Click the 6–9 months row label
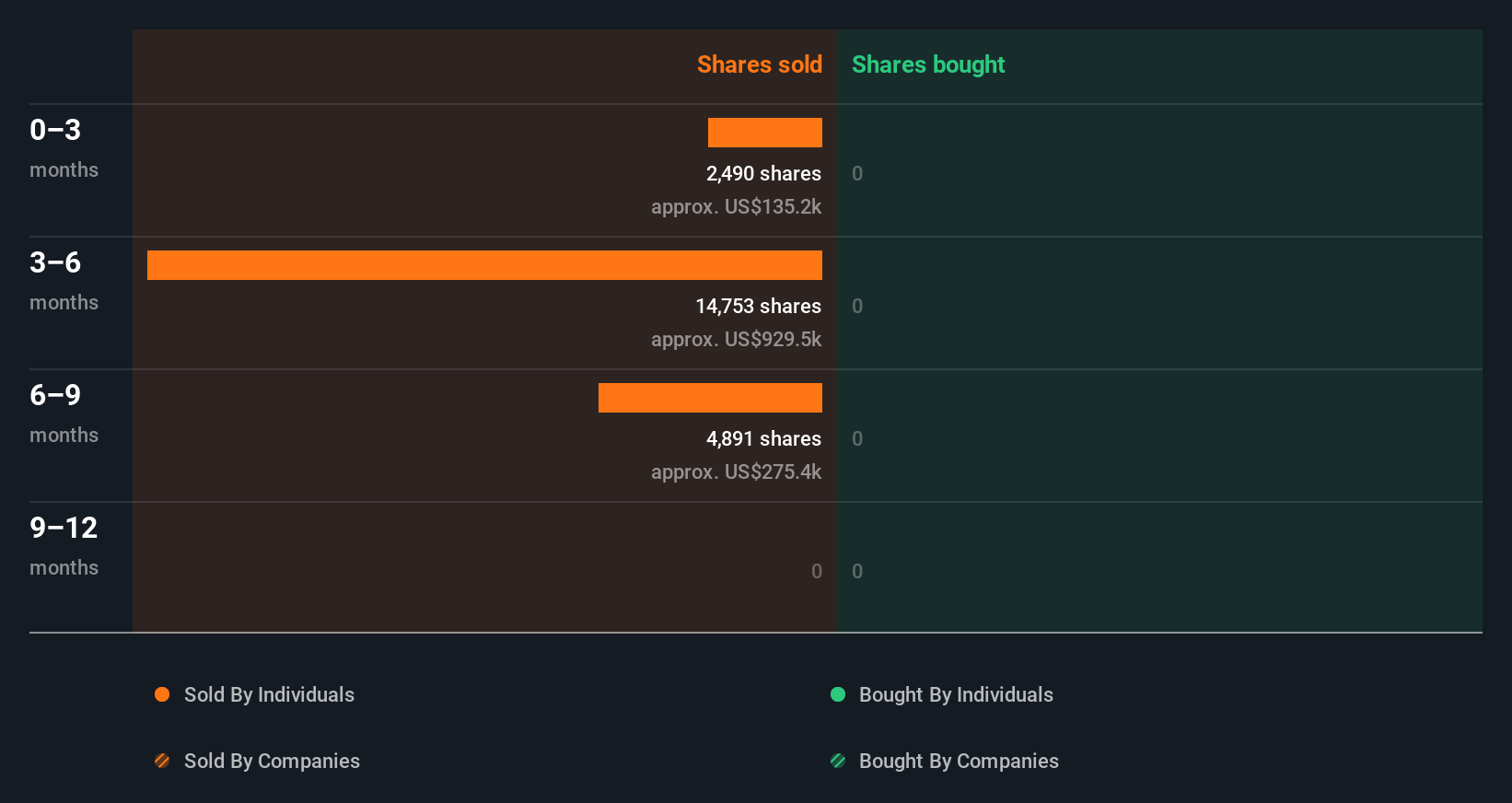The image size is (1512, 803). 64,413
